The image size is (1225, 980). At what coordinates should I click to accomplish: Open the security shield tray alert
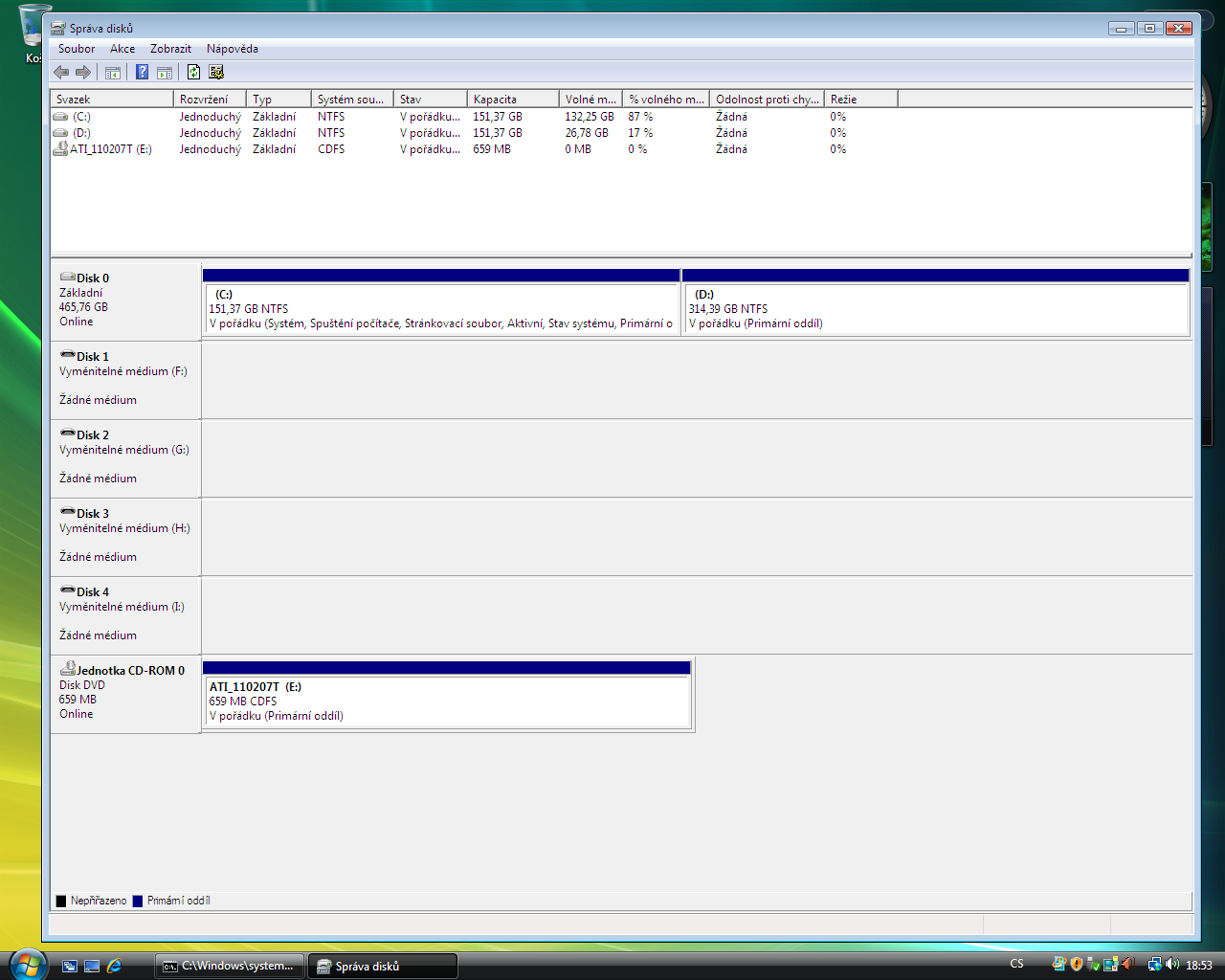1076,965
